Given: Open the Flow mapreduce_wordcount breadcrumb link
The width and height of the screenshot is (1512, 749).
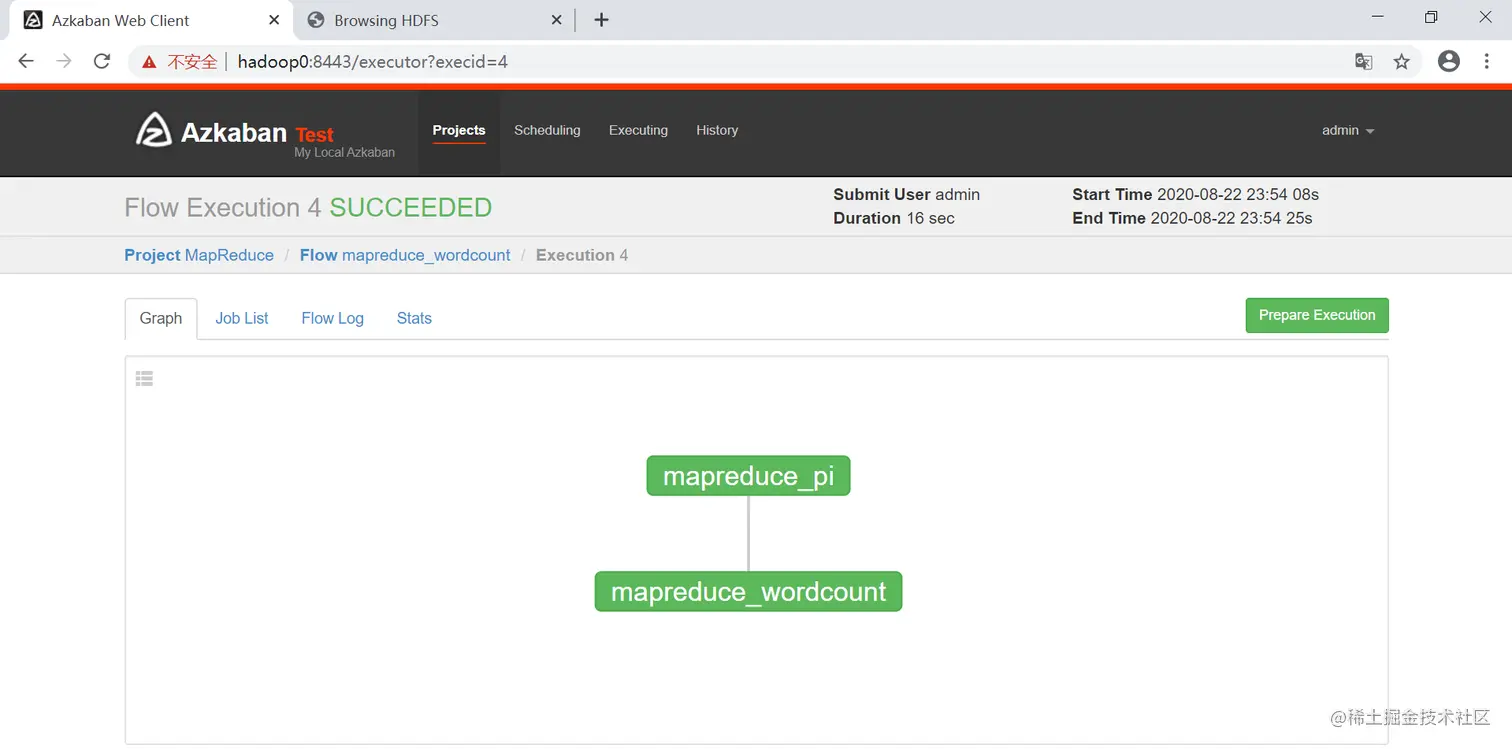Looking at the screenshot, I should pyautogui.click(x=405, y=255).
